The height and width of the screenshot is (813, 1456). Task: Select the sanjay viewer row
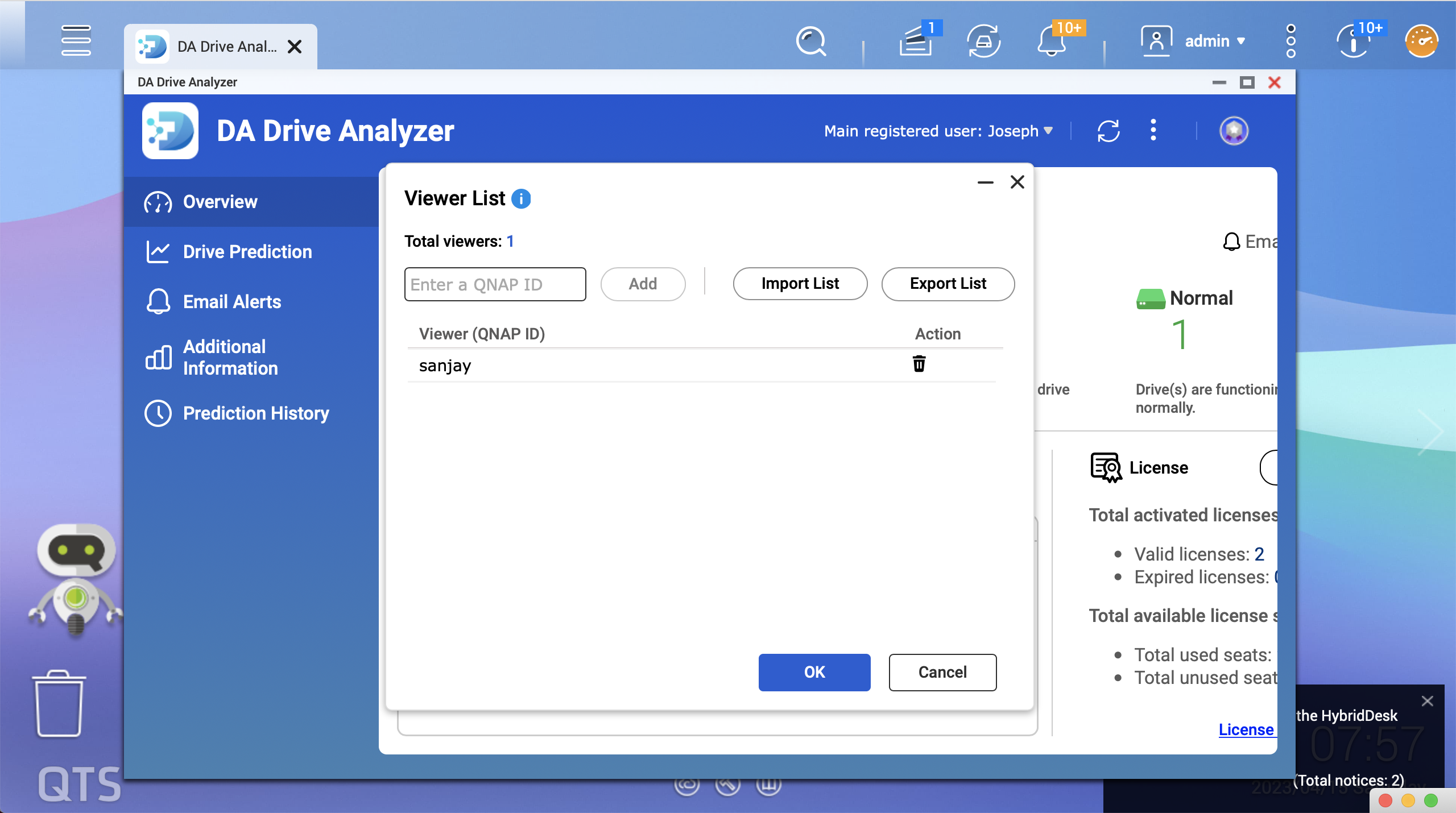702,365
